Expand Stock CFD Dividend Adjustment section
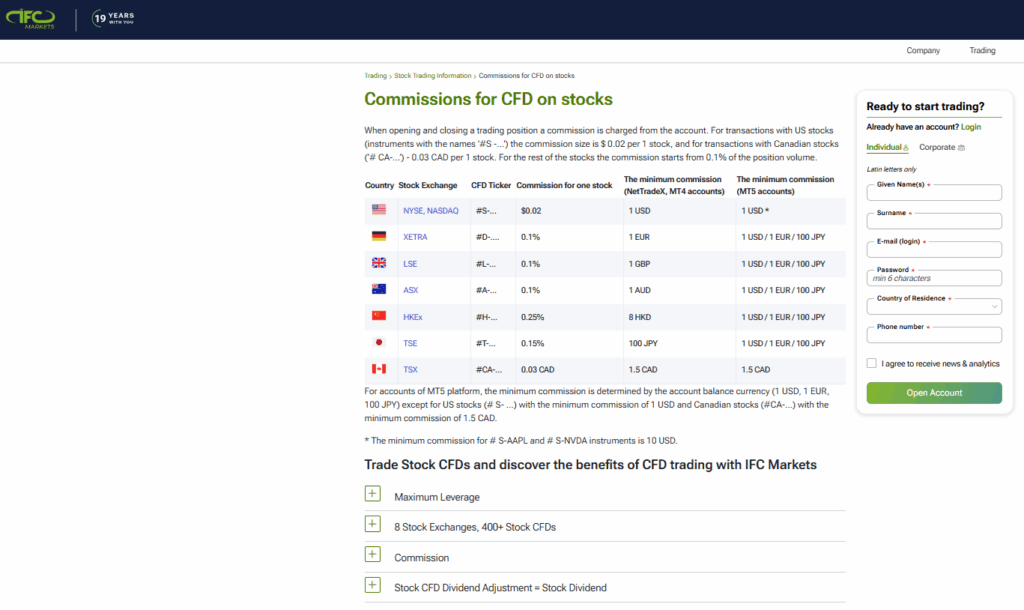The width and height of the screenshot is (1024, 610). click(x=372, y=585)
